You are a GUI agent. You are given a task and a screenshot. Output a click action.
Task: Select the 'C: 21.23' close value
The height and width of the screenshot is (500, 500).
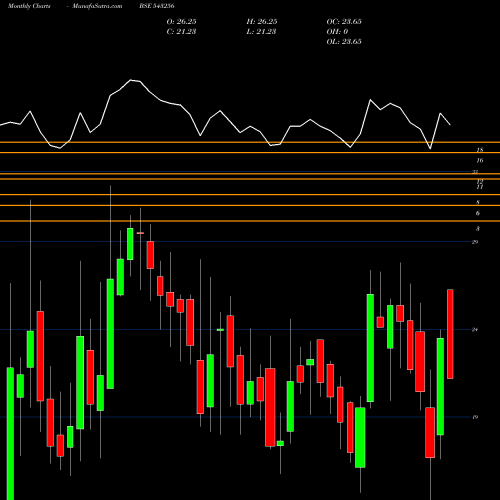coord(181,31)
